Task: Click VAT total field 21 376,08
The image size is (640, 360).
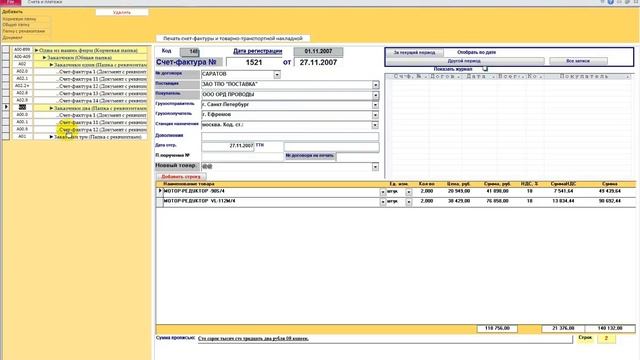Action: (563, 328)
